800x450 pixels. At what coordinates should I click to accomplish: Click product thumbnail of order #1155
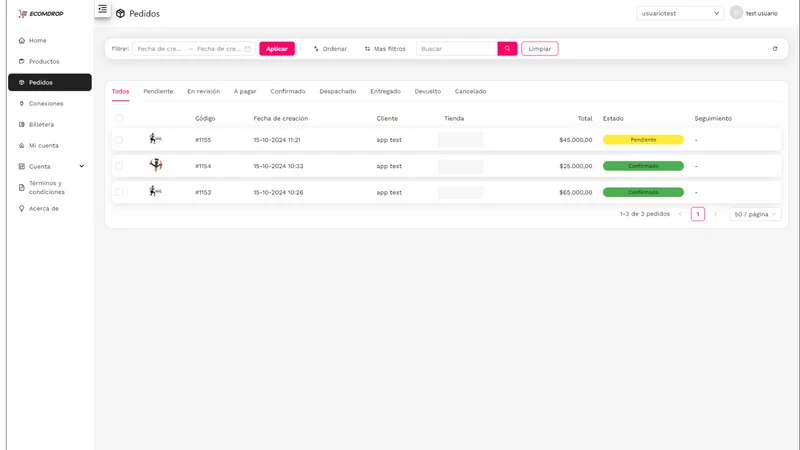pos(155,139)
